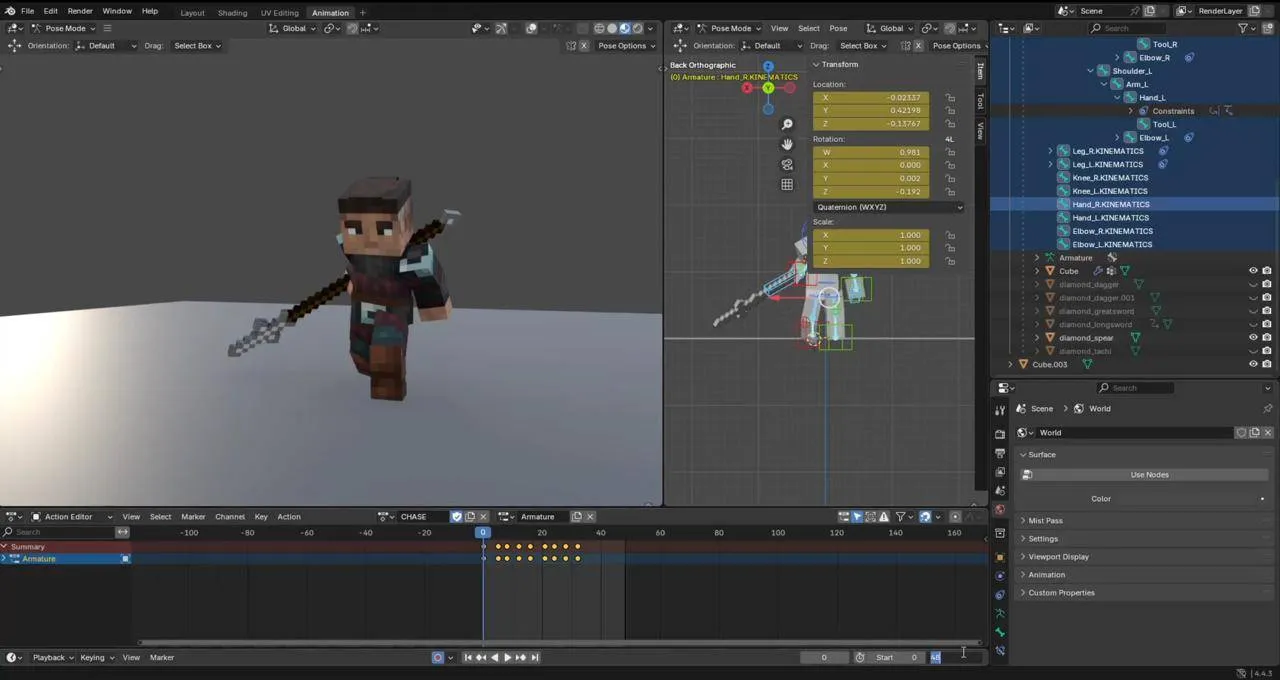This screenshot has height=680, width=1280.
Task: Open Bone properties tab icon
Action: [1000, 632]
